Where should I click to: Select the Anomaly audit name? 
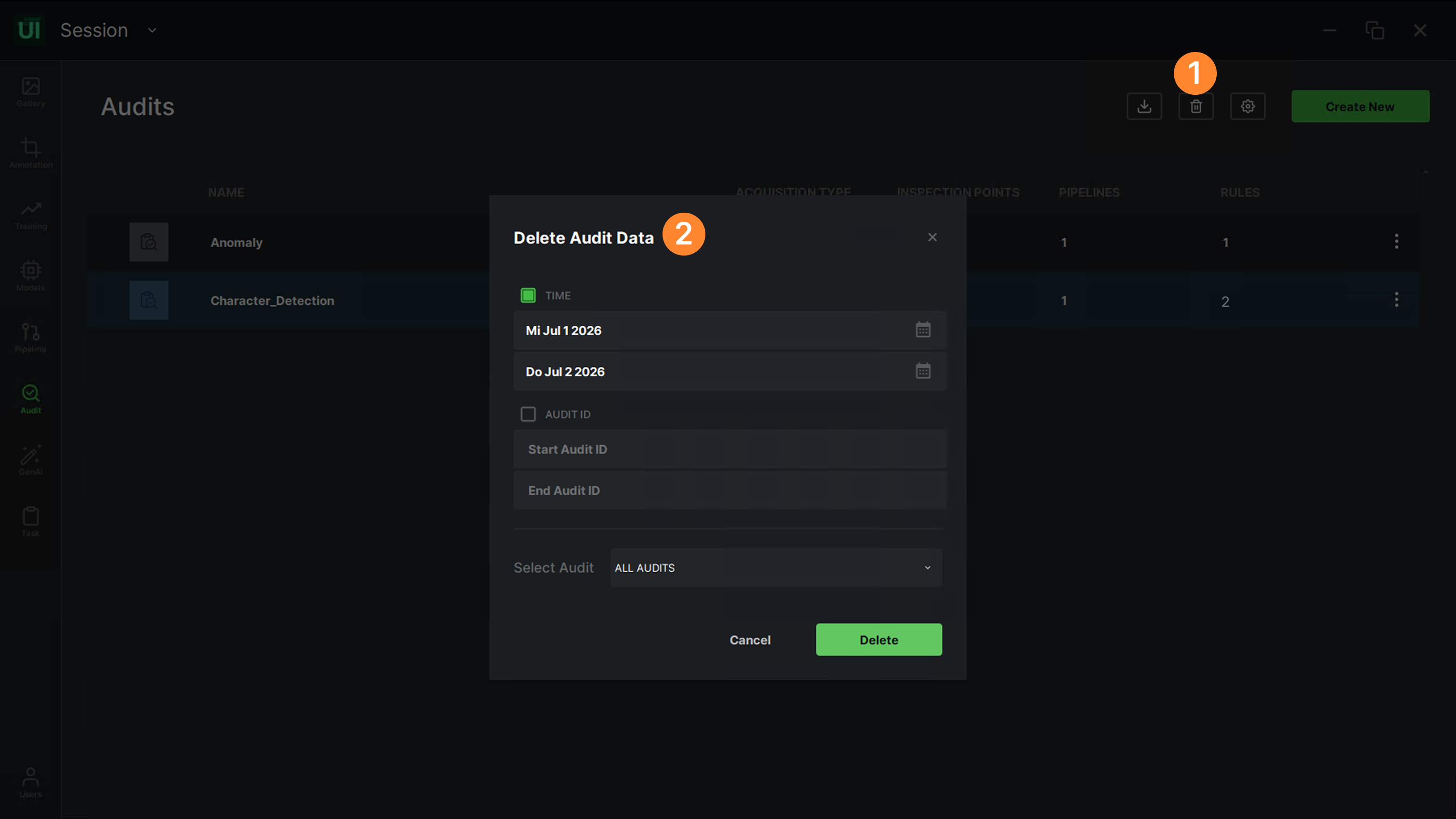[x=236, y=243]
